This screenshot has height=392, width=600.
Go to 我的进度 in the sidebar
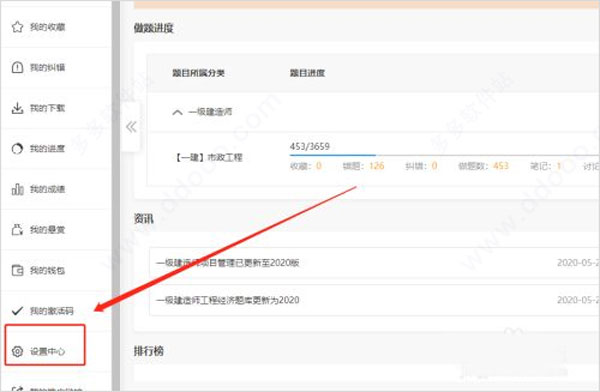pyautogui.click(x=47, y=149)
